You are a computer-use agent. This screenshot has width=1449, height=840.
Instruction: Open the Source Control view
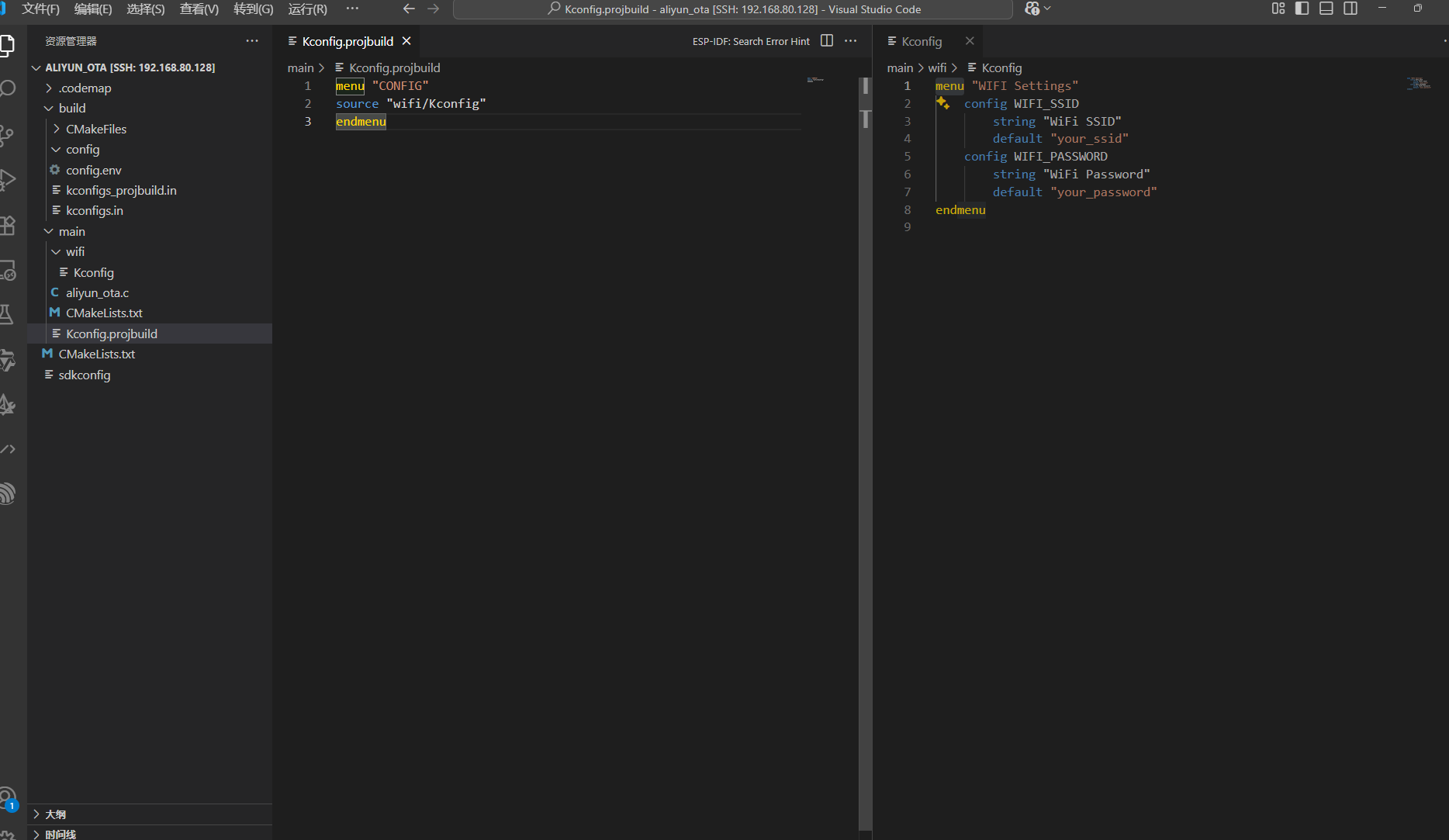[7, 135]
